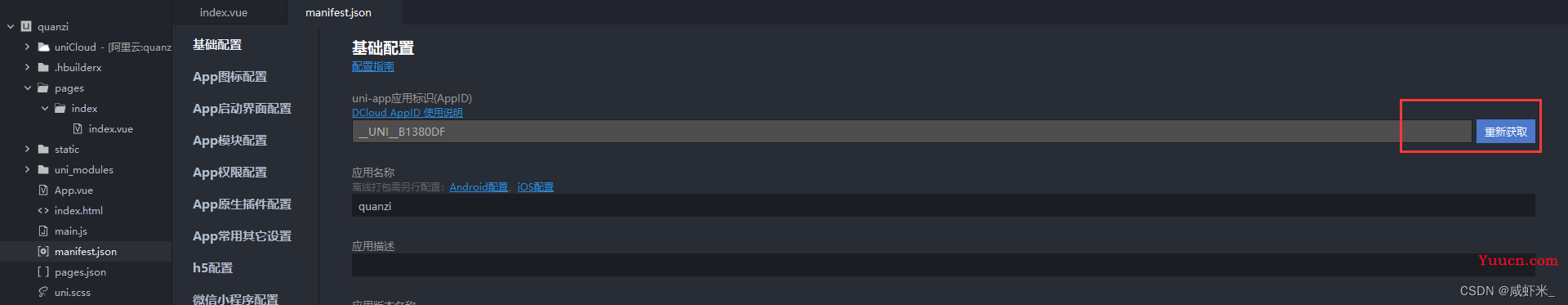This screenshot has width=1568, height=305.
Task: Switch to the index.vue tab
Action: (x=224, y=12)
